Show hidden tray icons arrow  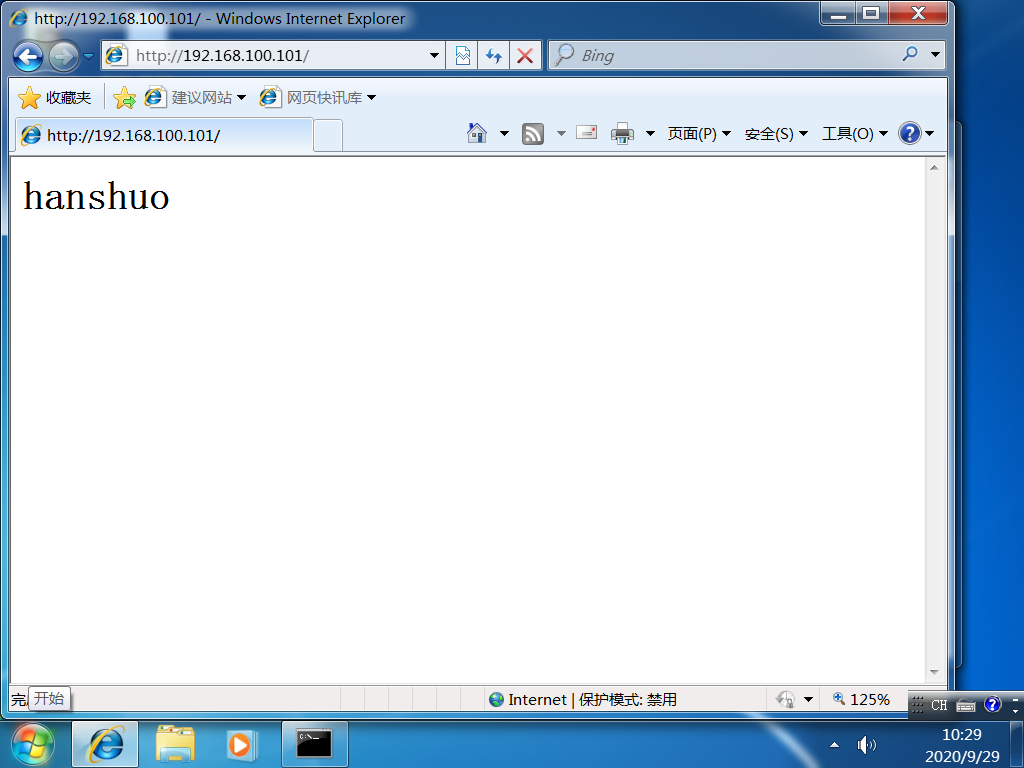834,744
